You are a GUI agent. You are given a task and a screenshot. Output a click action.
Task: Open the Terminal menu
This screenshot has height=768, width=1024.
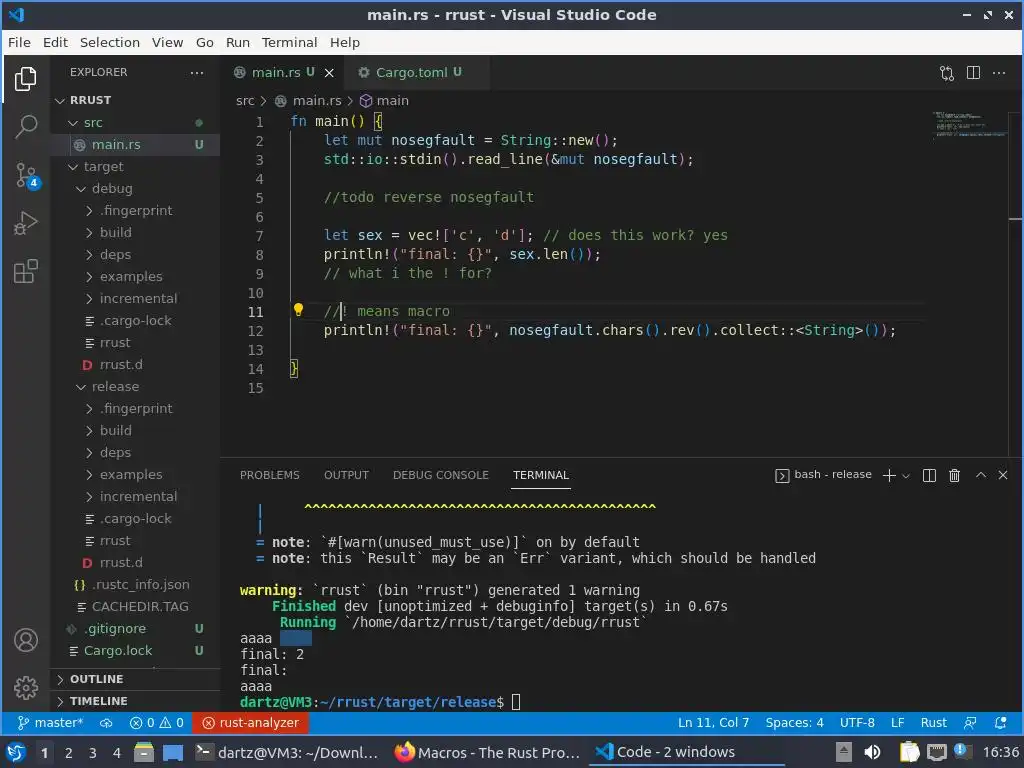[289, 42]
